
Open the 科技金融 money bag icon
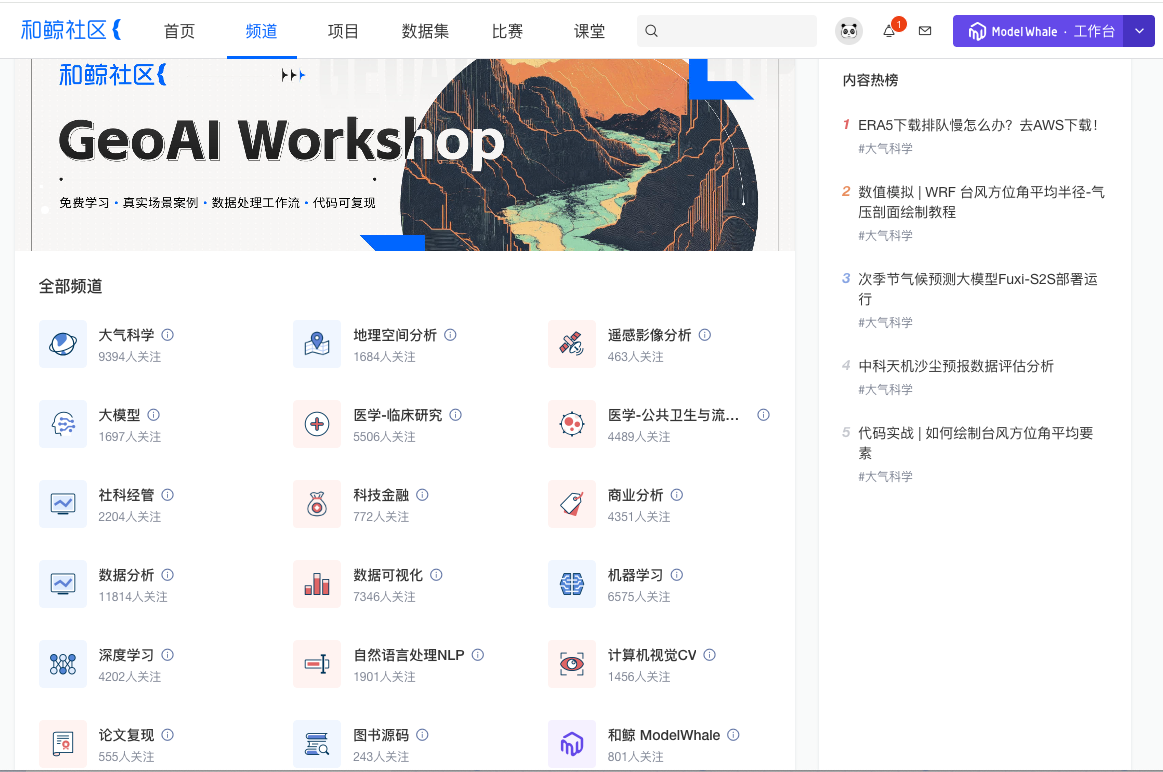click(317, 504)
